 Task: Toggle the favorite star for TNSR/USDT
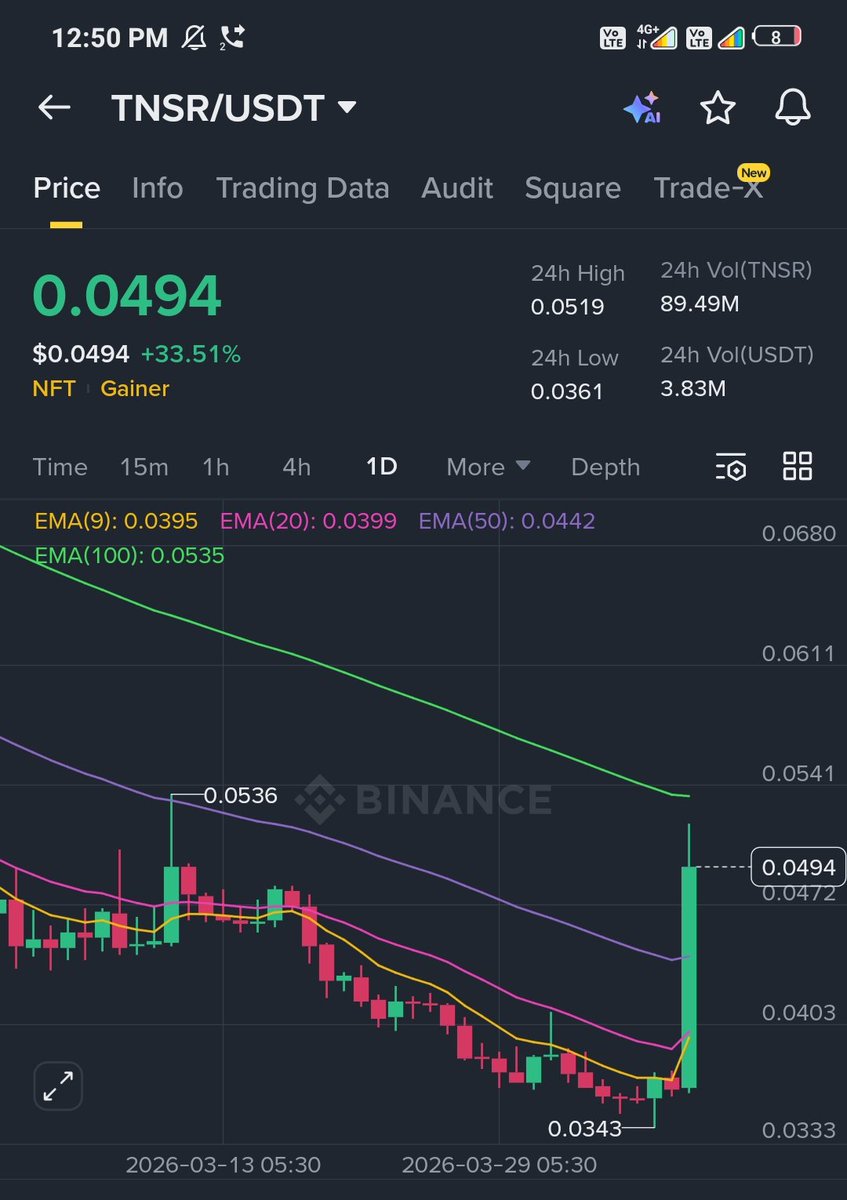[718, 108]
